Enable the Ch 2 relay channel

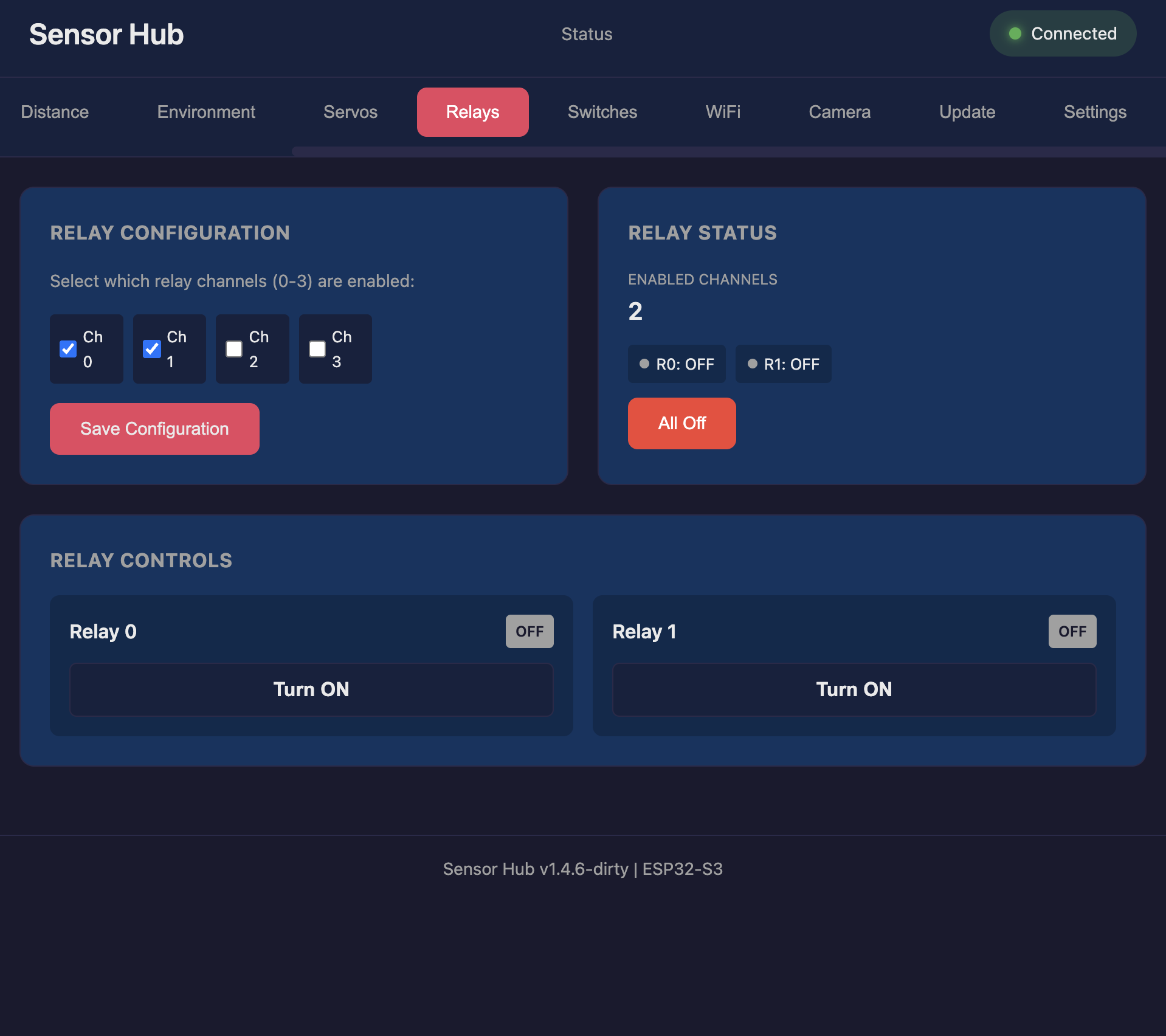pos(233,349)
